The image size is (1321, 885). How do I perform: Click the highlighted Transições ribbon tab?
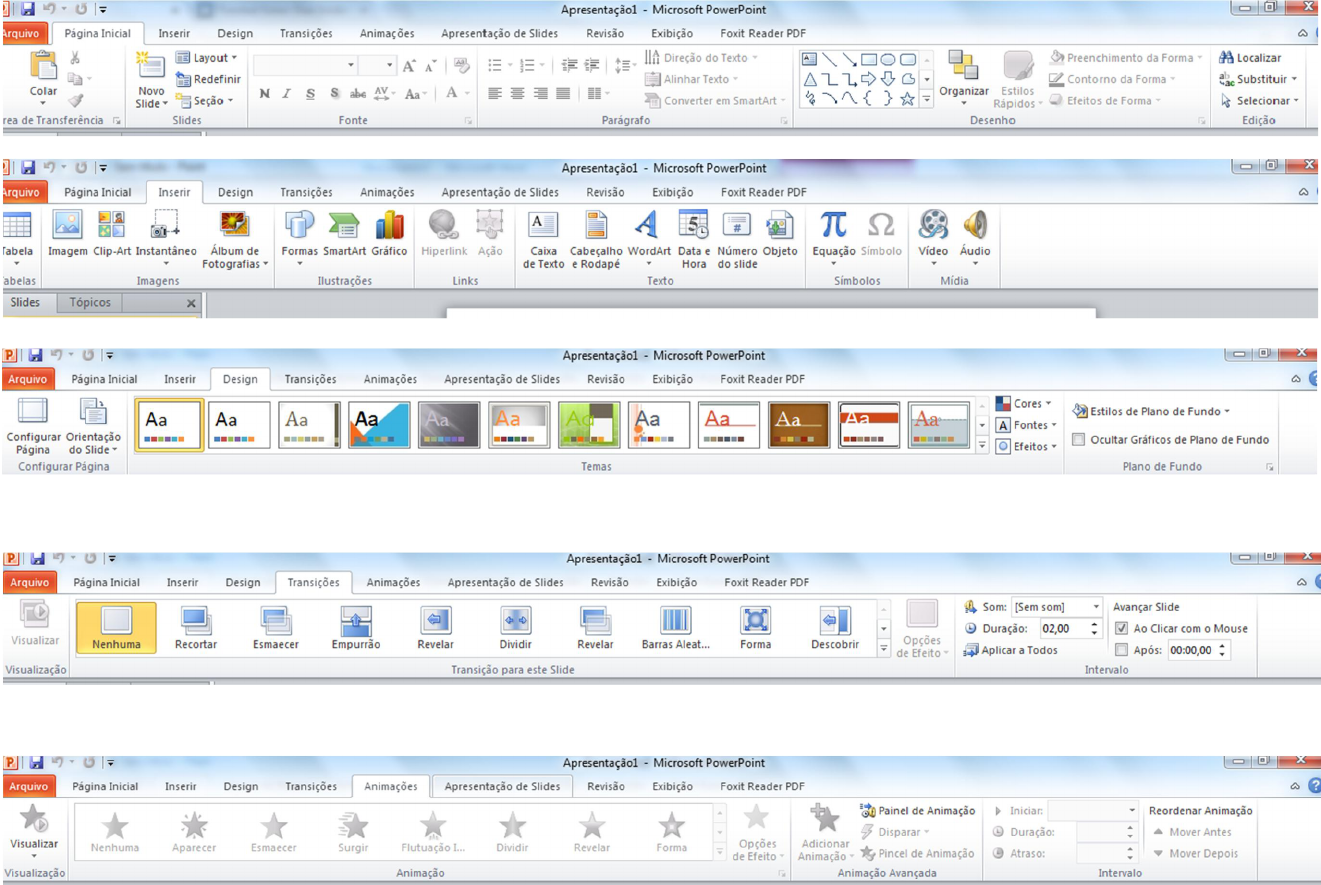(313, 582)
